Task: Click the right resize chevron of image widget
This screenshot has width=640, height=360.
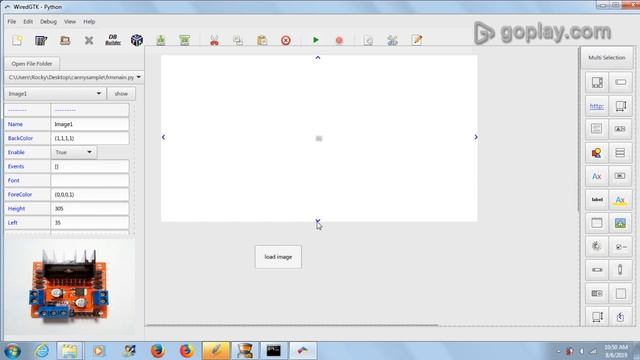Action: point(476,137)
